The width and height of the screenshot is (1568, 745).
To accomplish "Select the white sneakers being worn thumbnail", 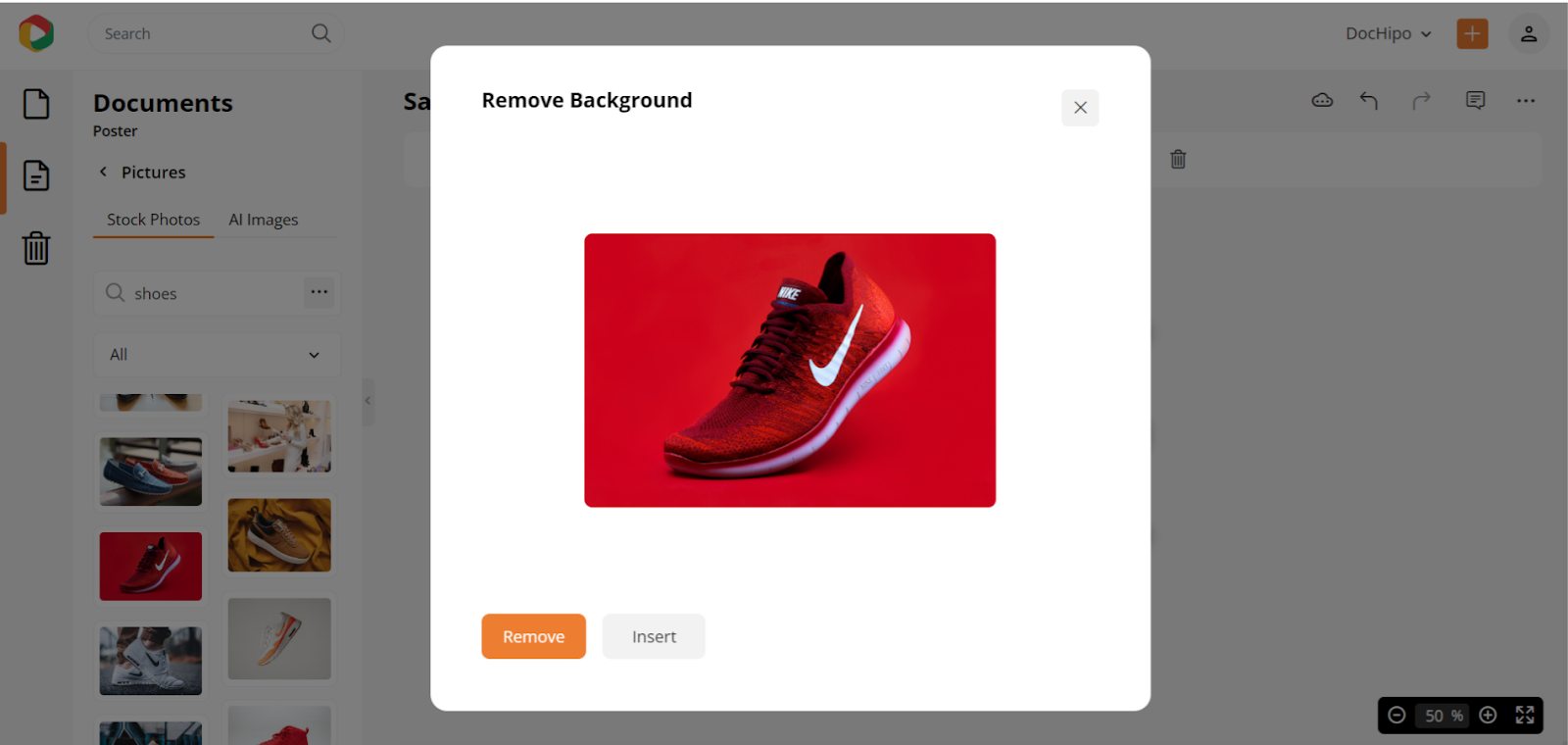I will pyautogui.click(x=151, y=661).
